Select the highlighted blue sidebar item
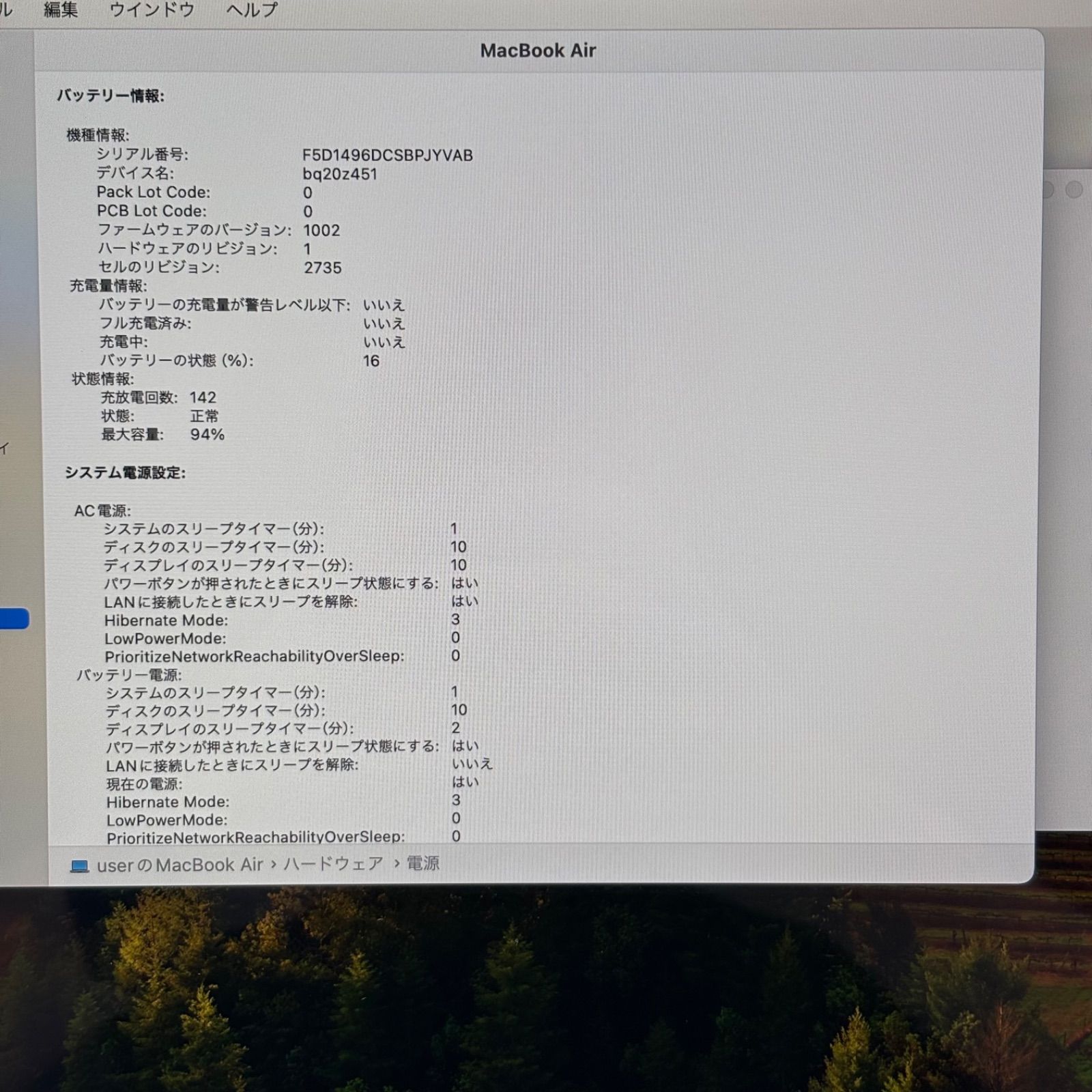This screenshot has height=1092, width=1092. pos(14,618)
